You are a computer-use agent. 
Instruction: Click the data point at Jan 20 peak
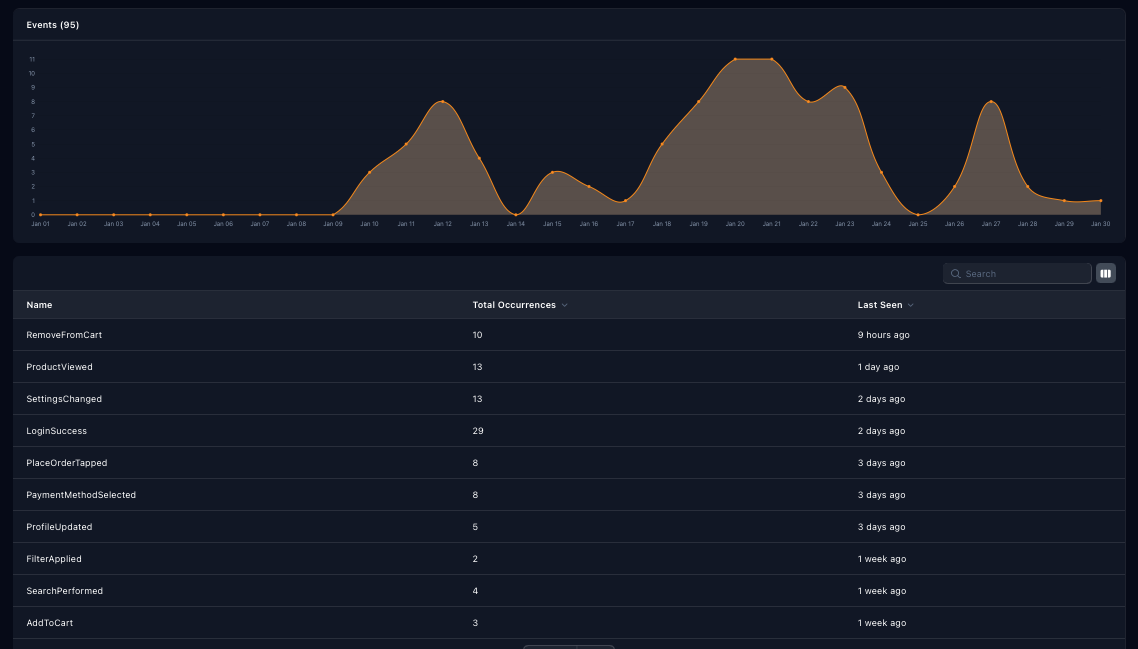735,59
